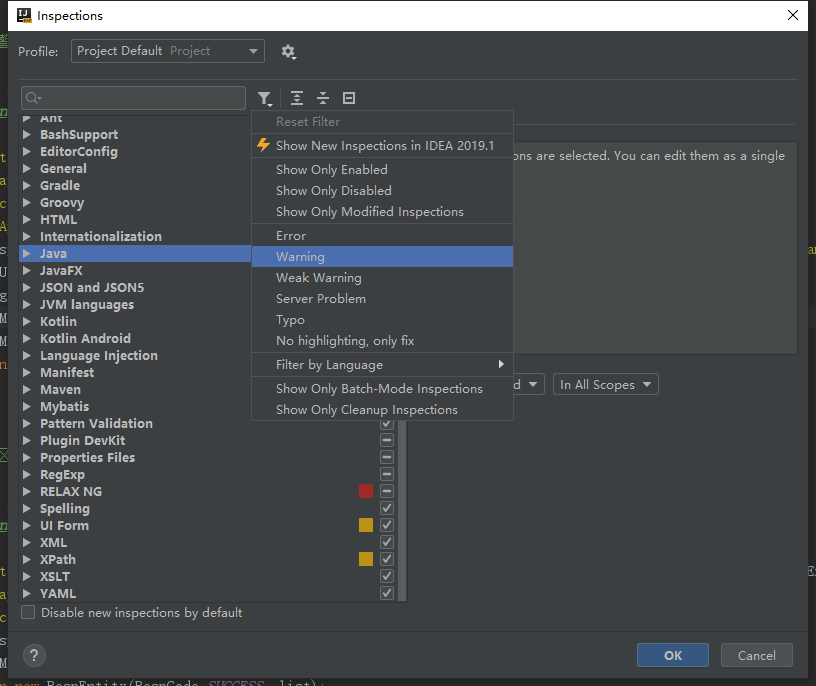This screenshot has height=686, width=816.
Task: Click the OK button
Action: 672,655
